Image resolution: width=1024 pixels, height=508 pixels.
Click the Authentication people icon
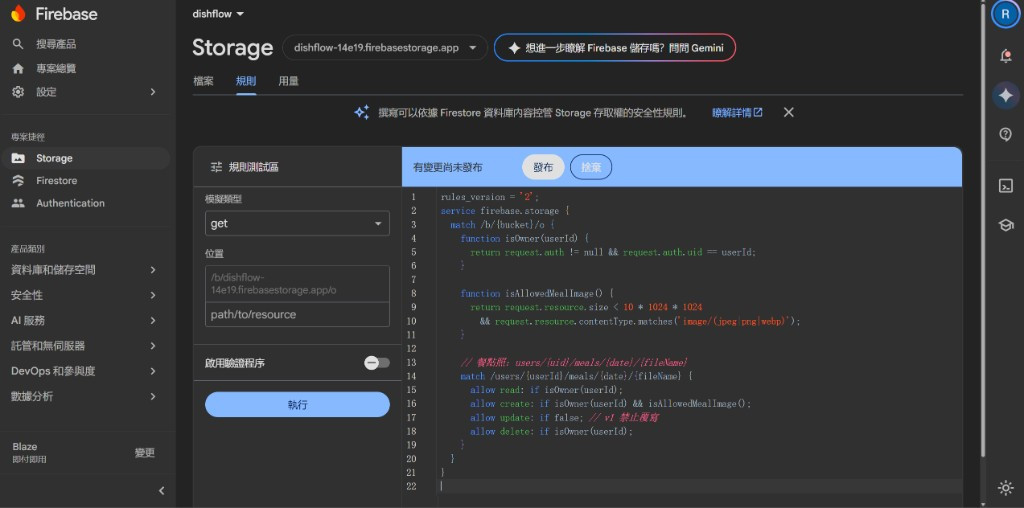click(18, 203)
